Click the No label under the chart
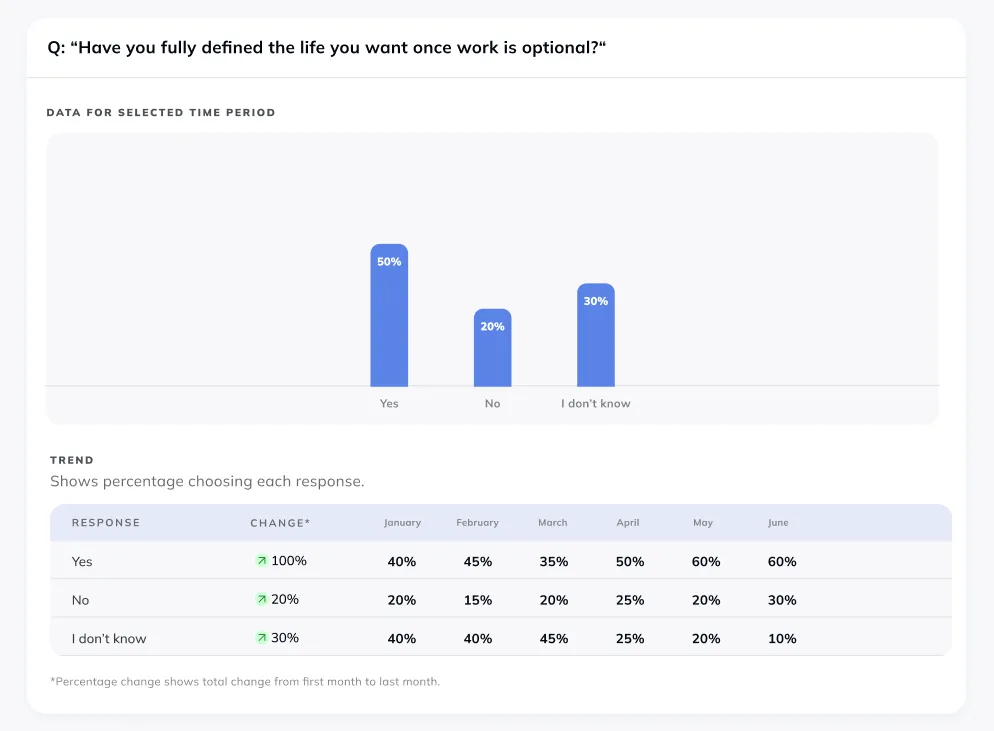This screenshot has width=994, height=731. (492, 404)
